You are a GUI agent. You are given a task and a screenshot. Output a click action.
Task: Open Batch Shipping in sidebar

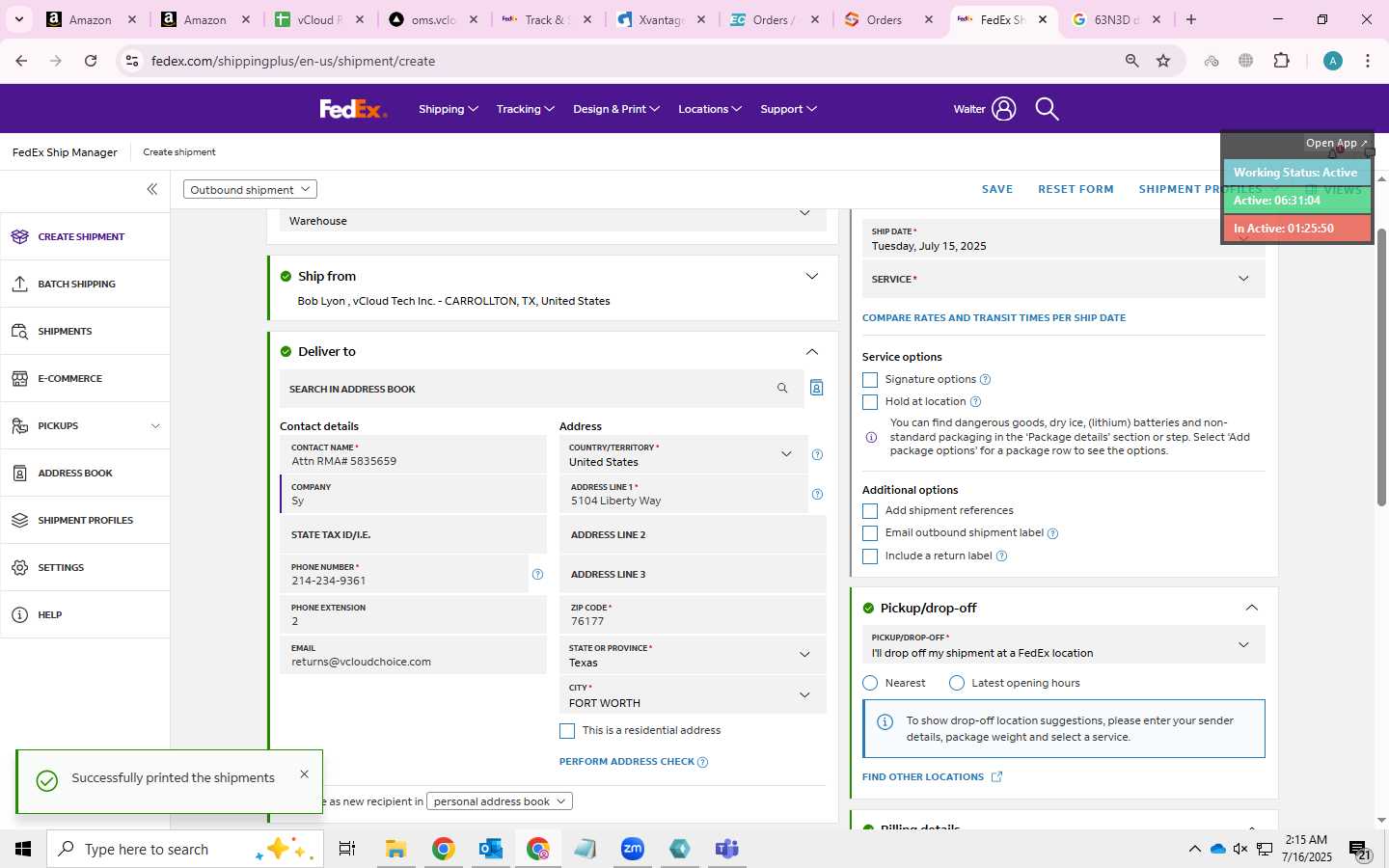click(85, 284)
